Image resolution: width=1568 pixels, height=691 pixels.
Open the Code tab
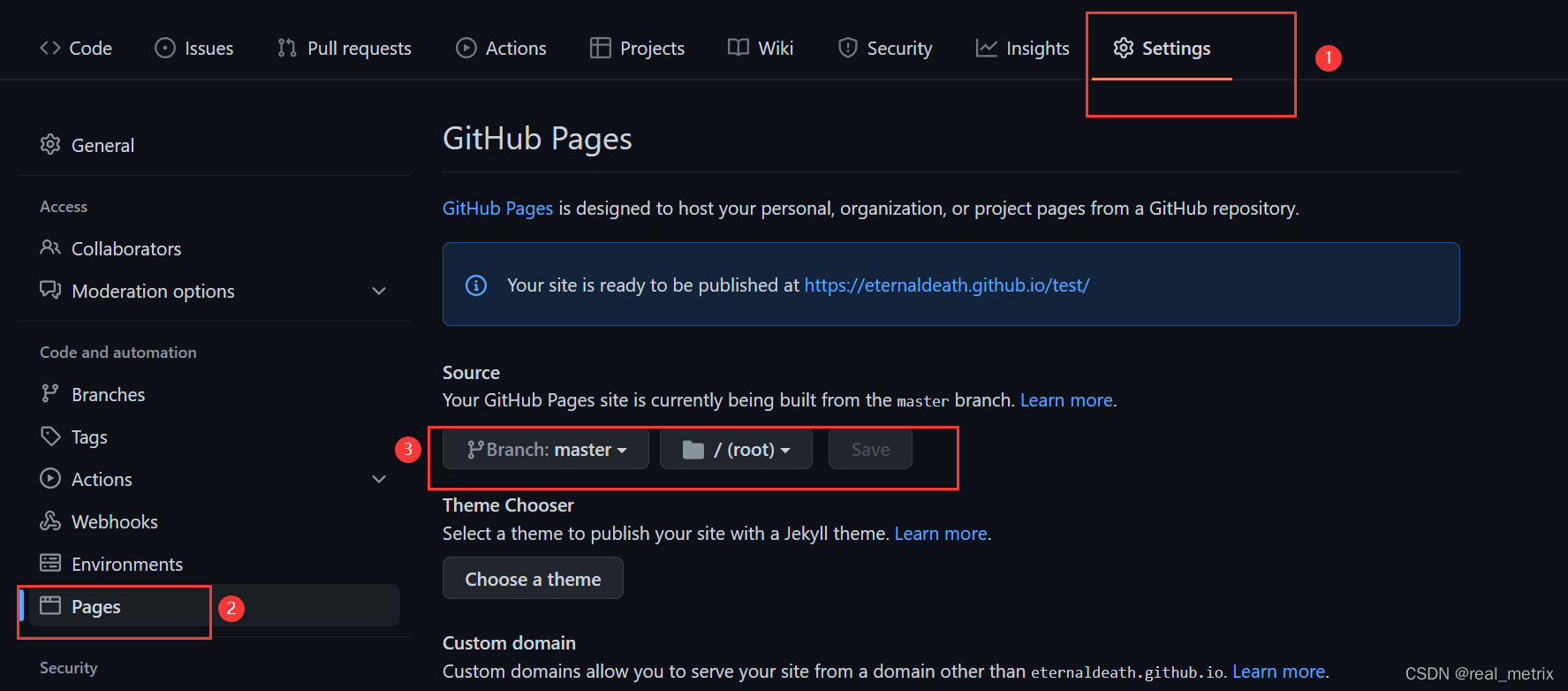pos(76,48)
